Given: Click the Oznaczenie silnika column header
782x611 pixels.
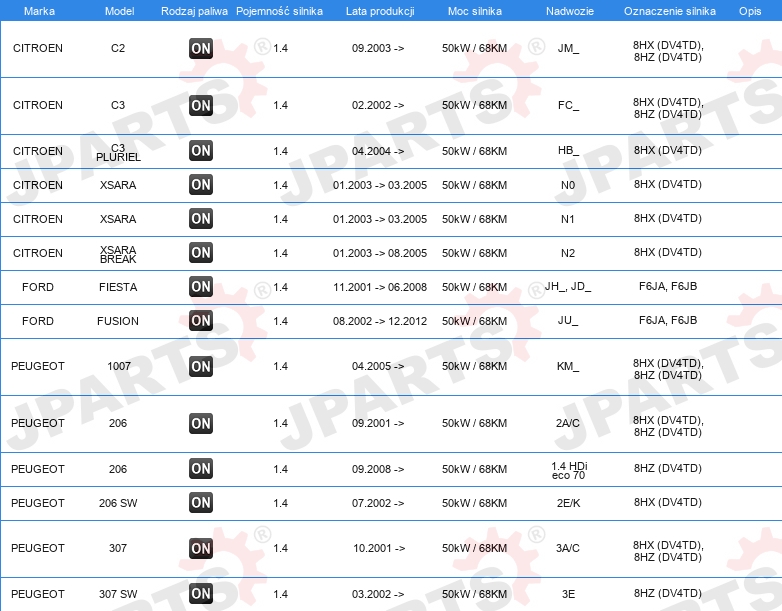Looking at the screenshot, I should pos(670,11).
